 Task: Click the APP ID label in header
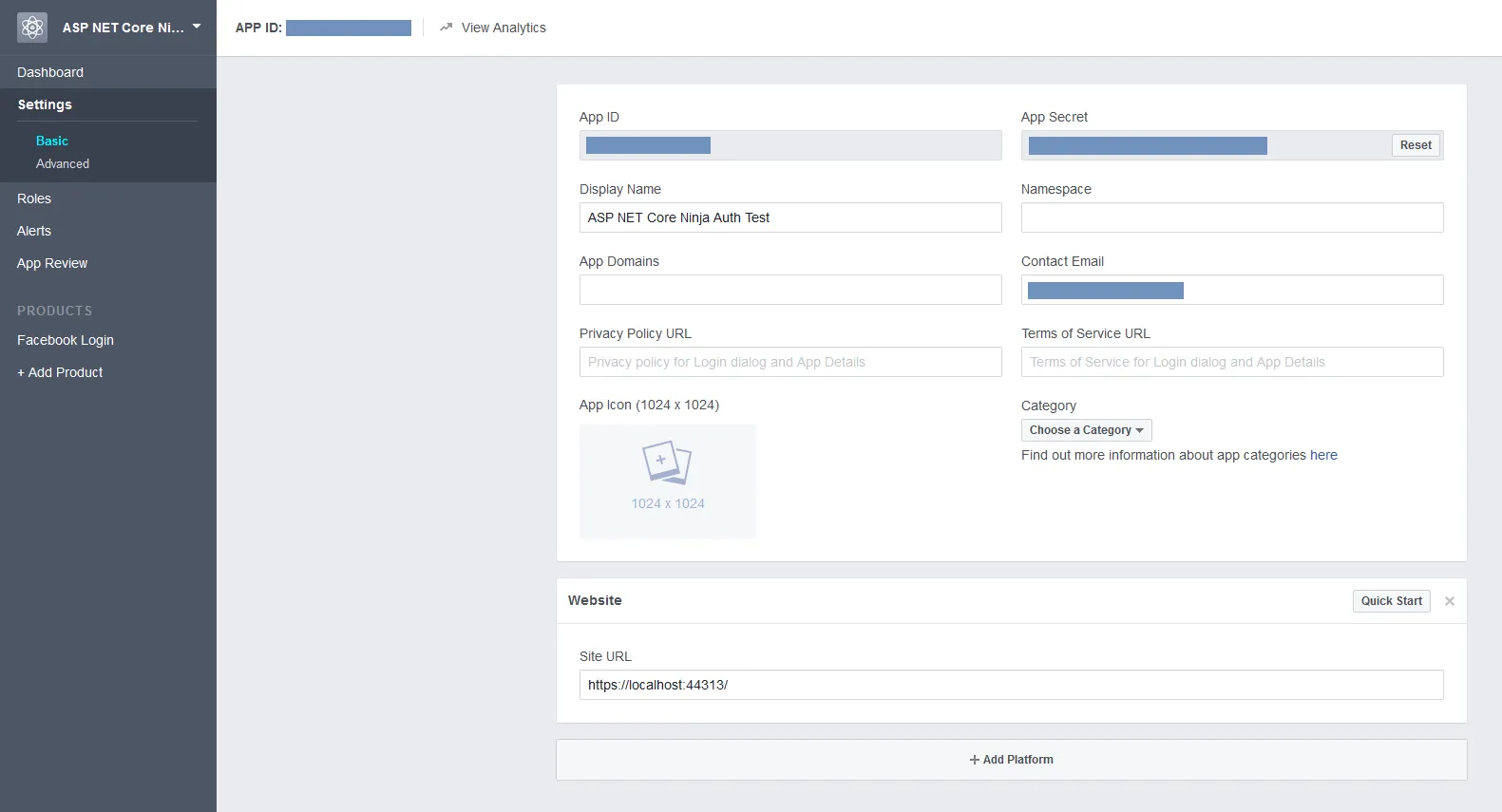pos(258,28)
